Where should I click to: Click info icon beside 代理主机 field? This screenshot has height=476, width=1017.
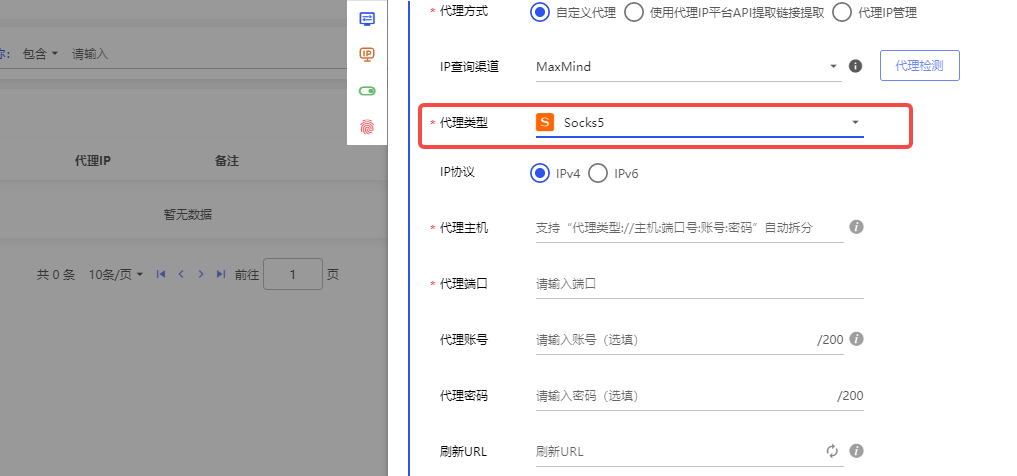coord(856,227)
